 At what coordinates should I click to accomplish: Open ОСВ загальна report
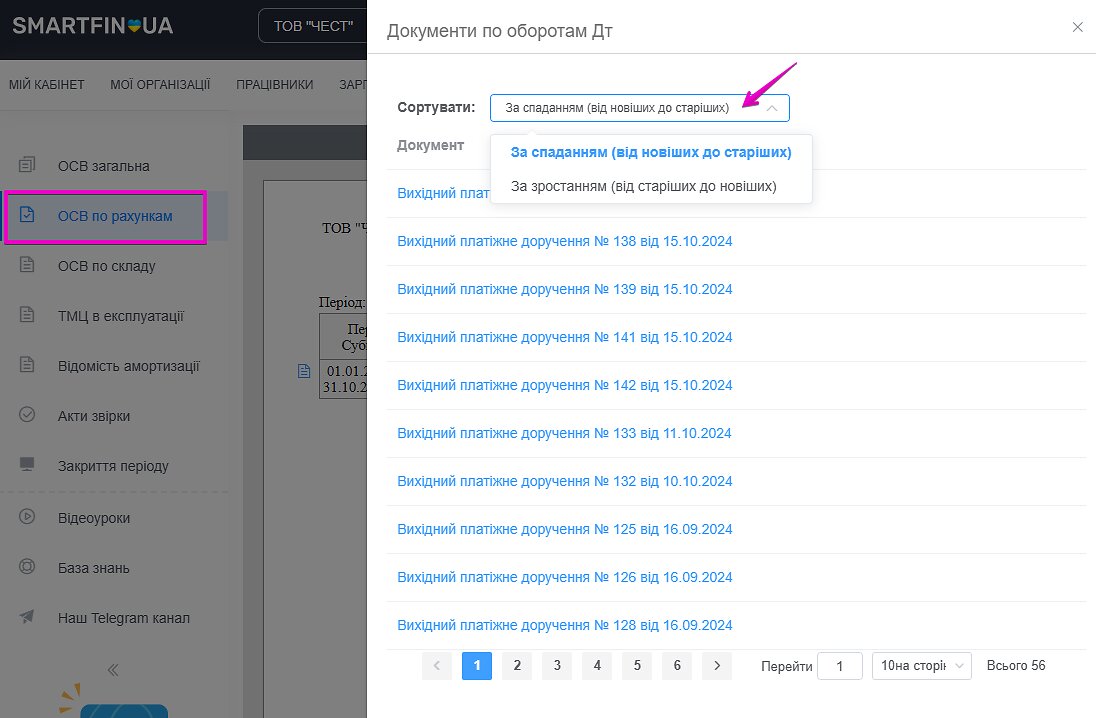click(103, 166)
